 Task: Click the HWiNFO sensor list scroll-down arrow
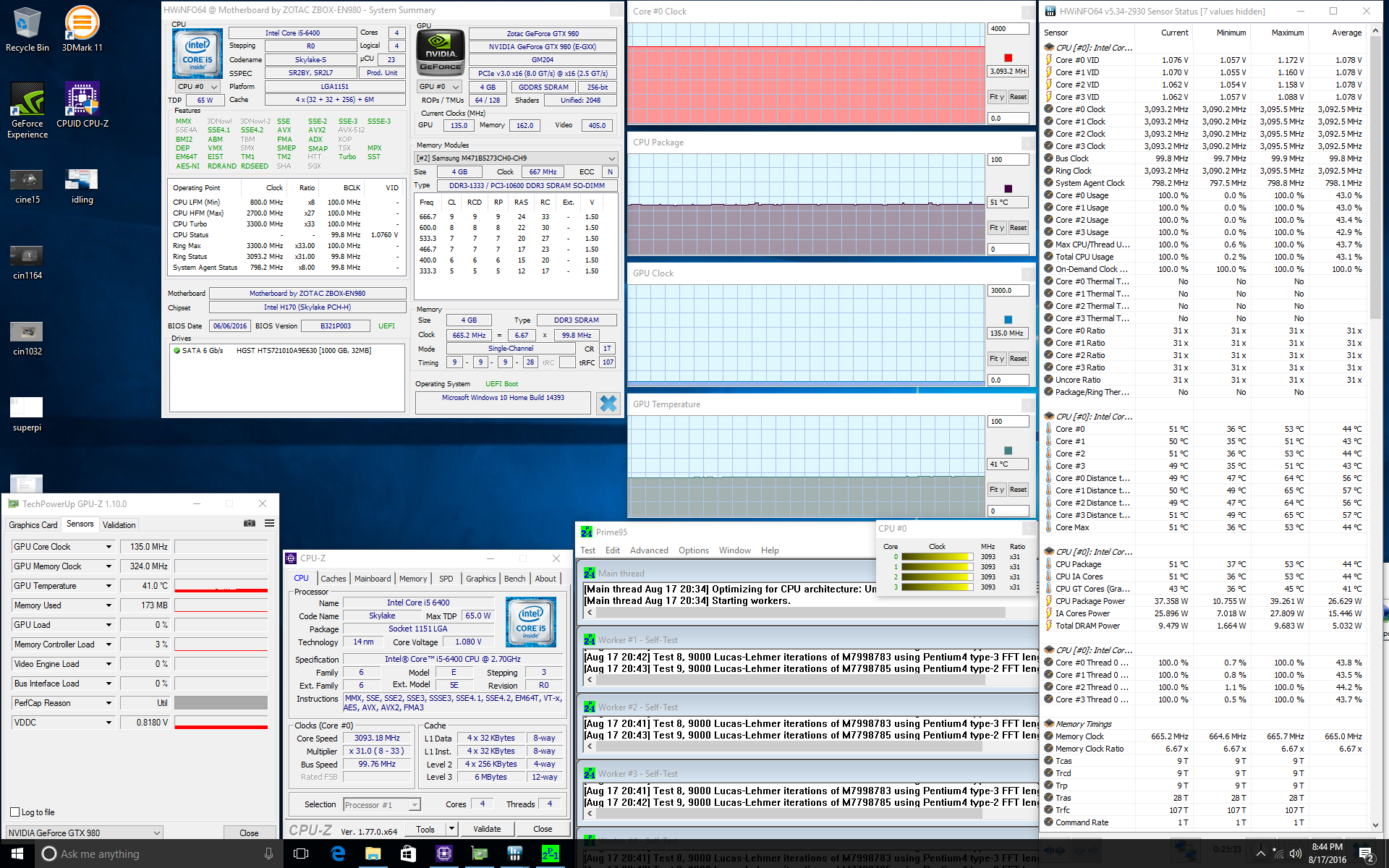pyautogui.click(x=1375, y=825)
